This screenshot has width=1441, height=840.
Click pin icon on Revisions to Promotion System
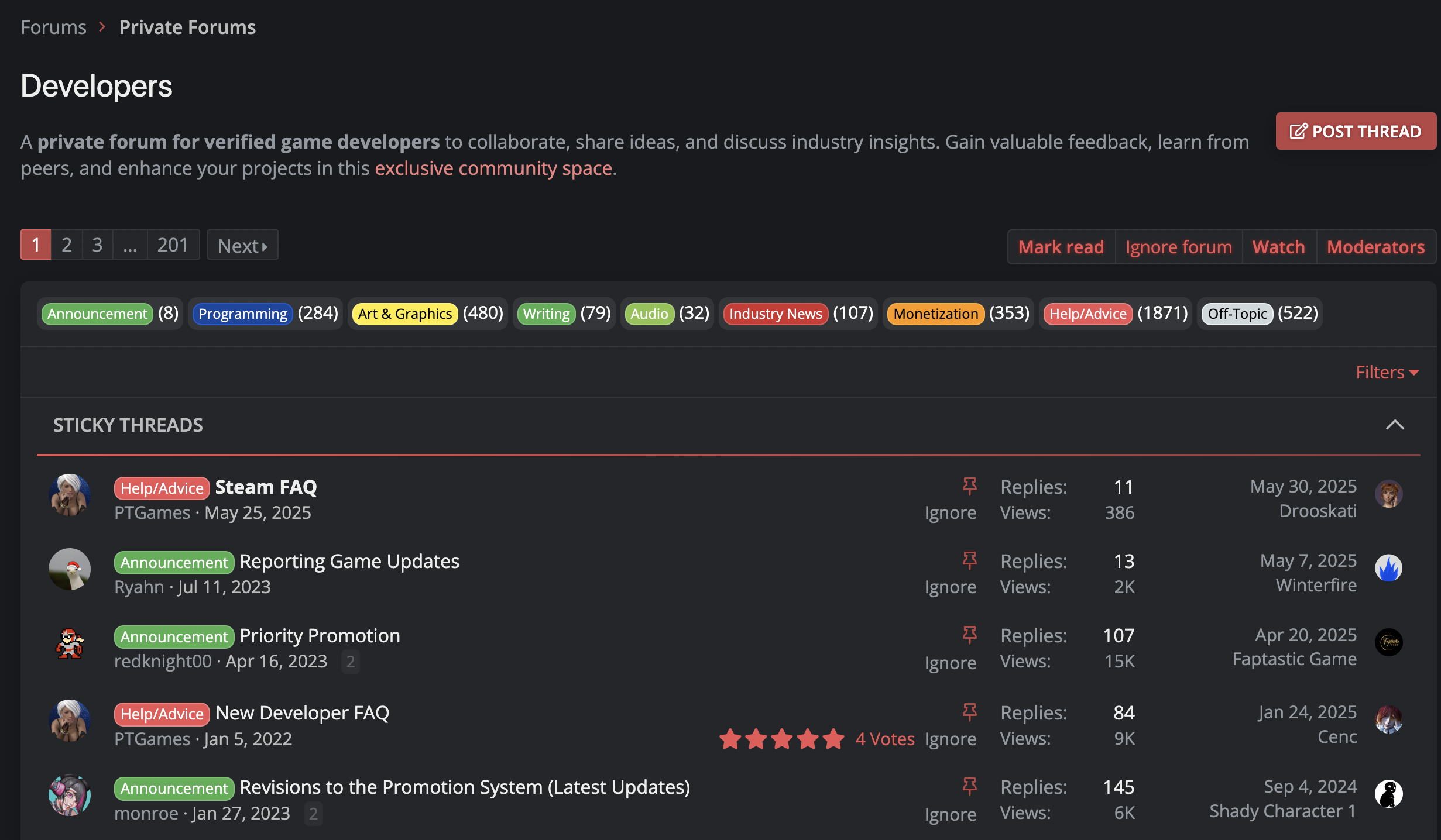[969, 786]
